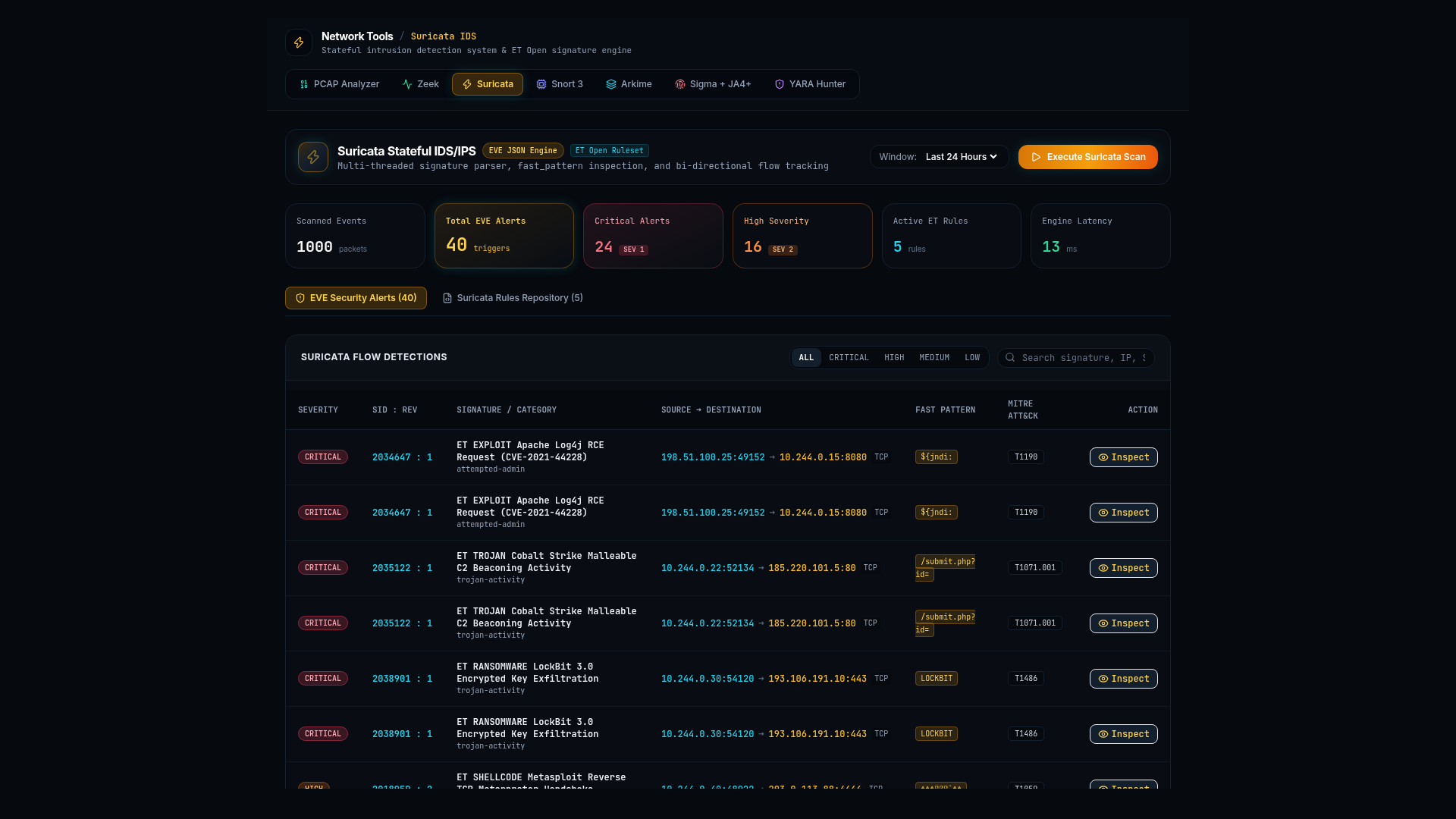Filter detections by HIGH severity
The width and height of the screenshot is (1456, 819).
click(x=894, y=357)
